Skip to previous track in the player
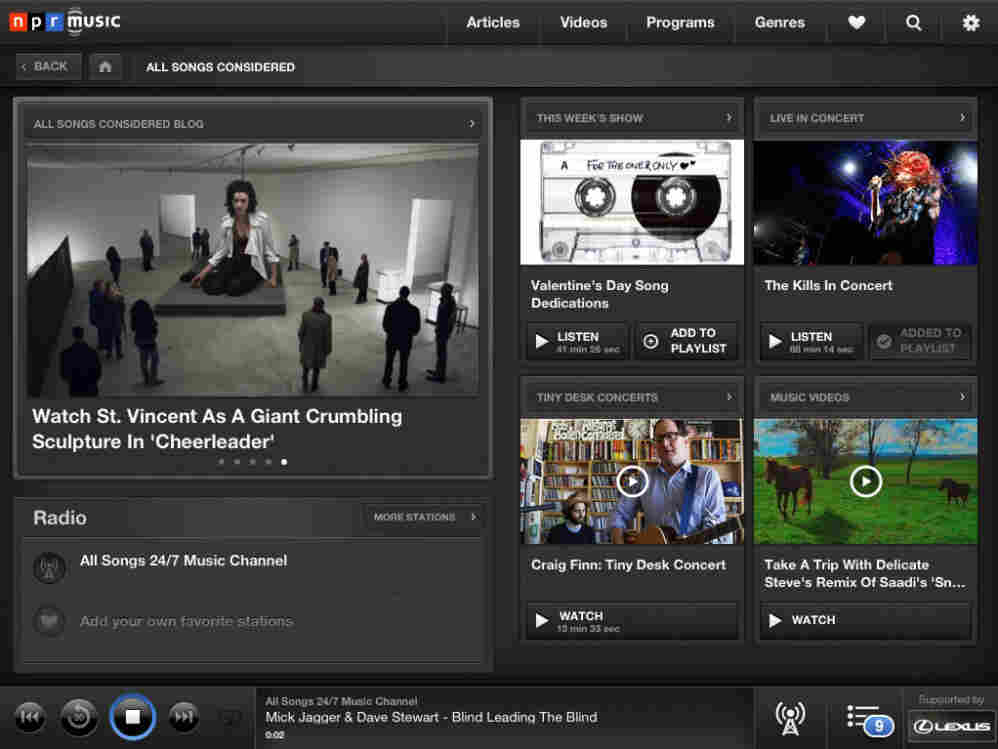This screenshot has width=998, height=749. [x=29, y=717]
